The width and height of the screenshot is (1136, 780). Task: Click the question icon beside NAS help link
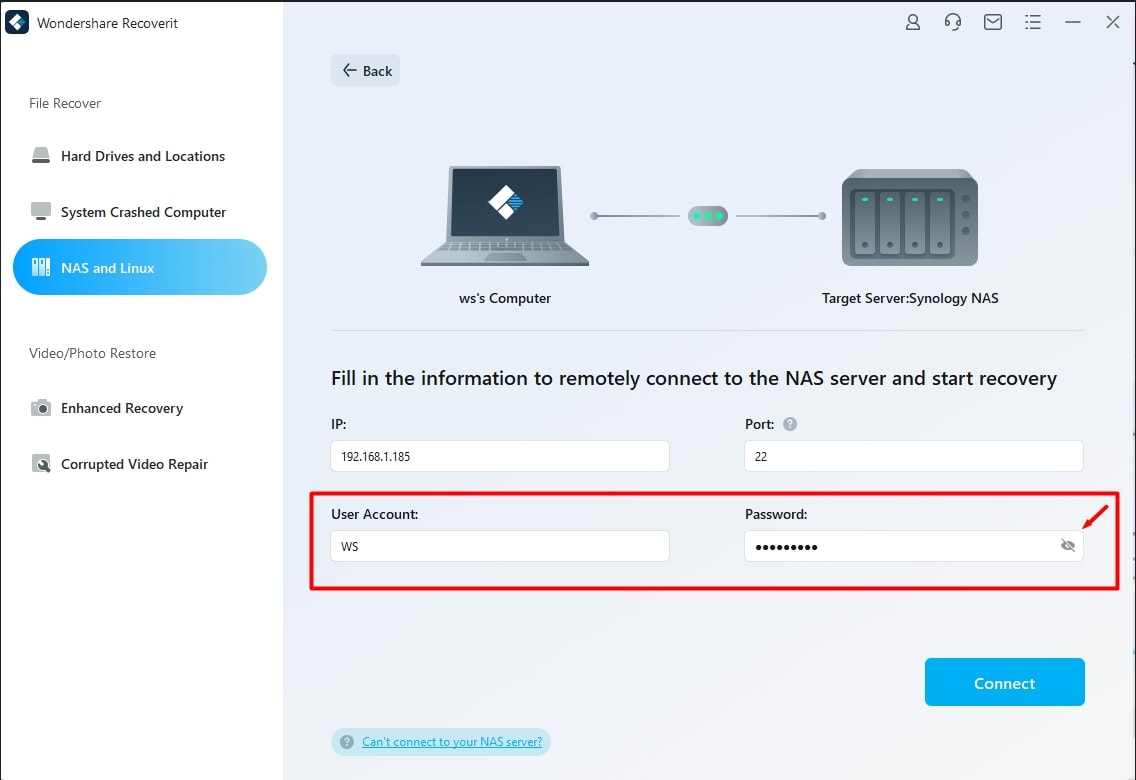coord(347,742)
